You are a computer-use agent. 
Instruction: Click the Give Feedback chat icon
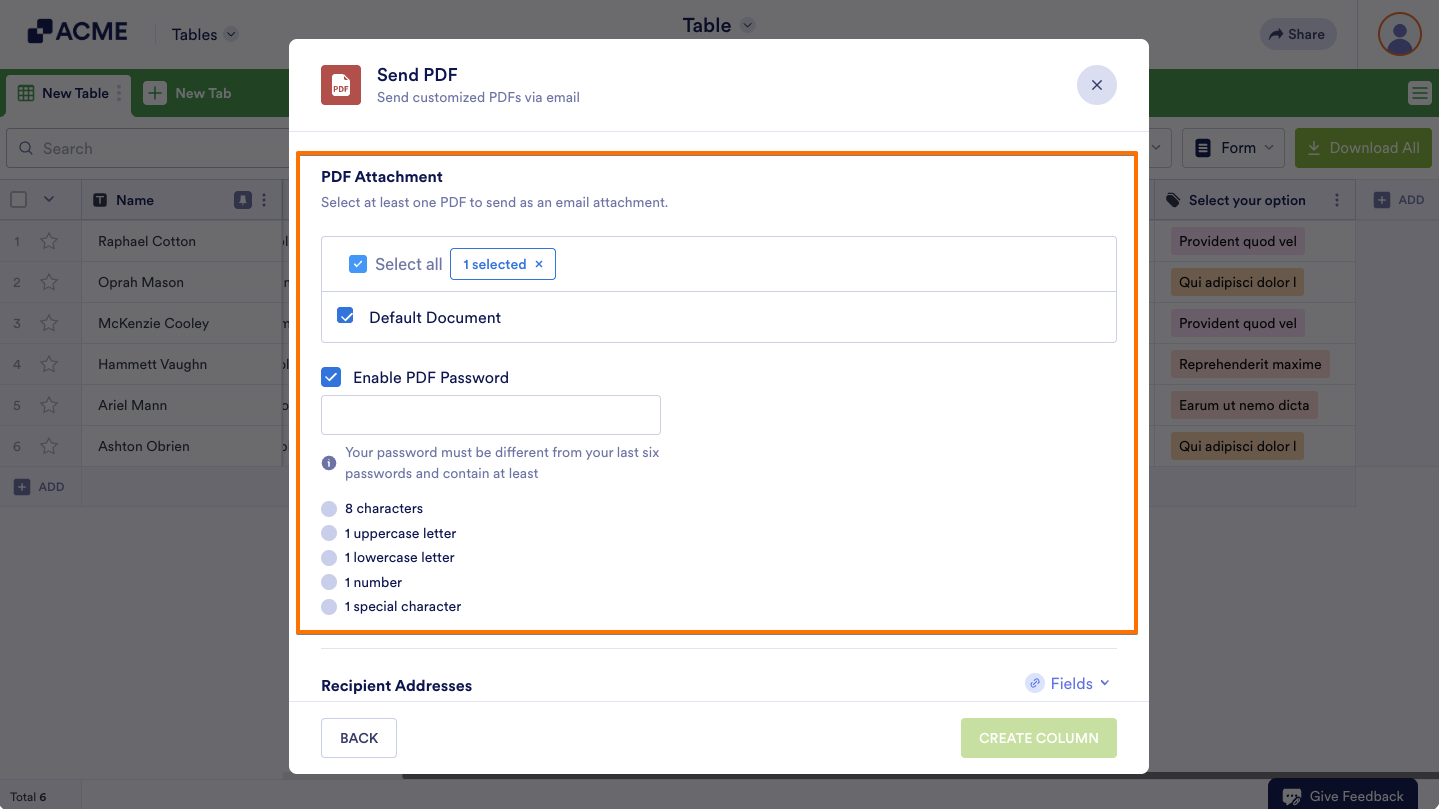pos(1292,796)
